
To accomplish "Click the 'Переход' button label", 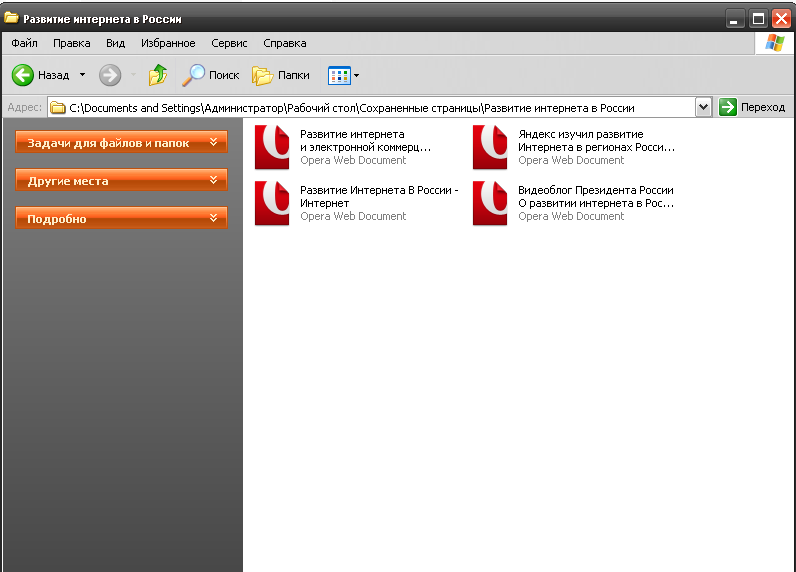I will [x=762, y=107].
